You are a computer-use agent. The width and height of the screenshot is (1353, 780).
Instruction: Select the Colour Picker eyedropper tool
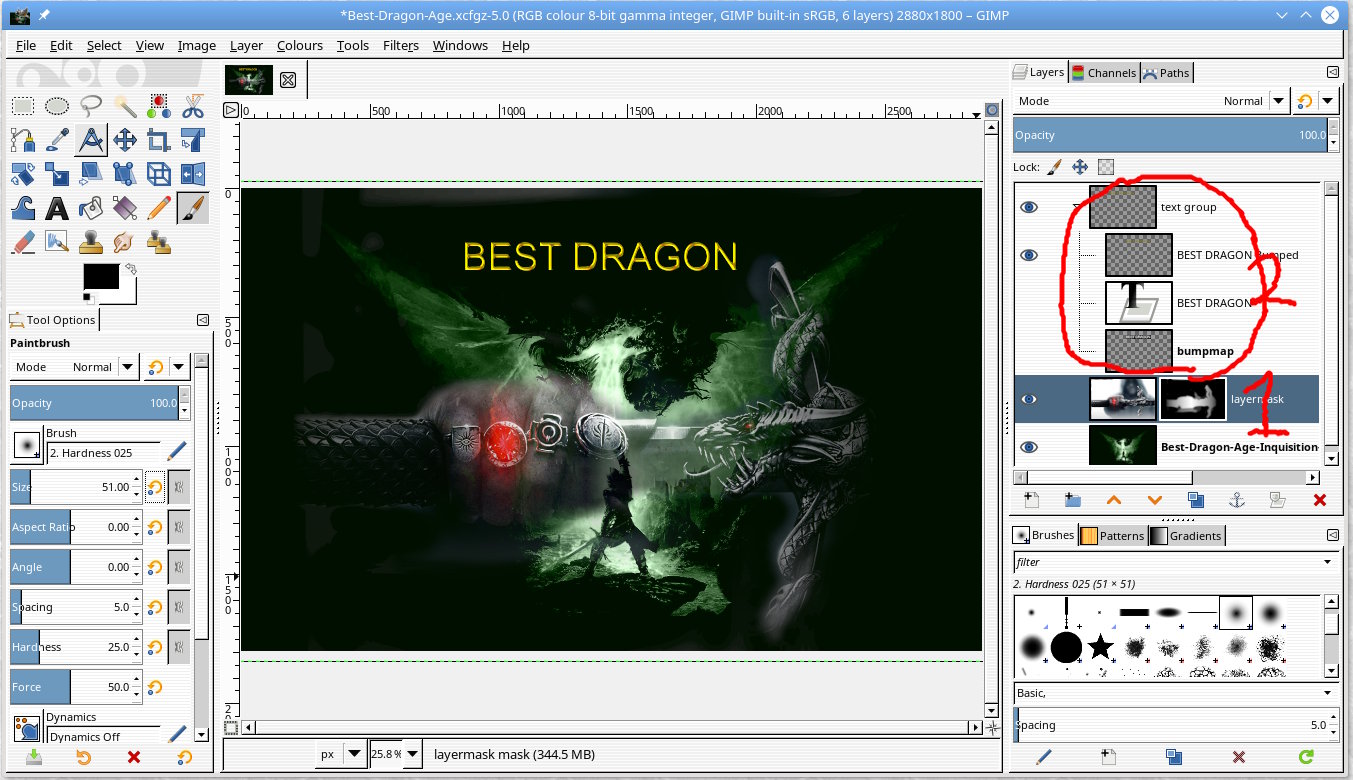(x=57, y=139)
